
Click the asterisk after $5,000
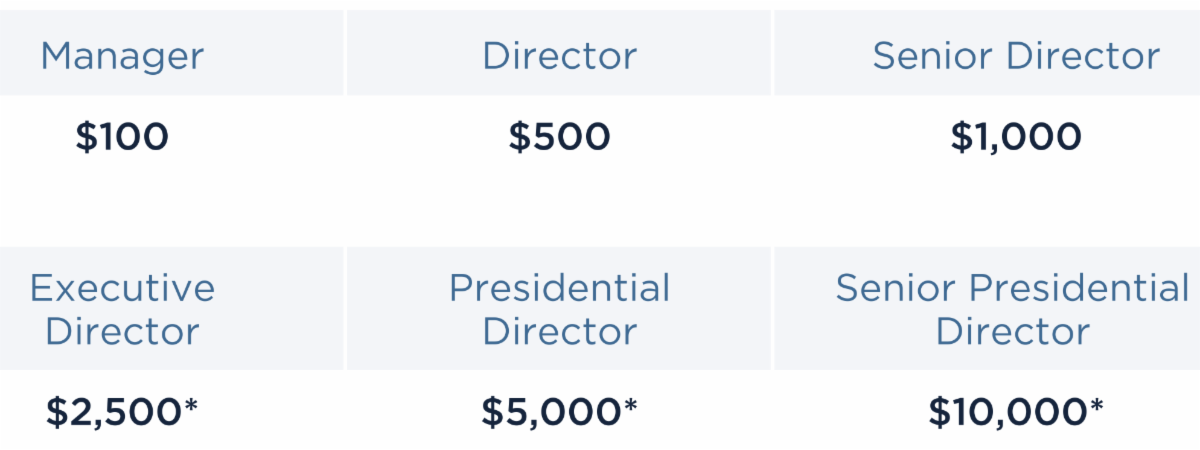click(x=630, y=407)
